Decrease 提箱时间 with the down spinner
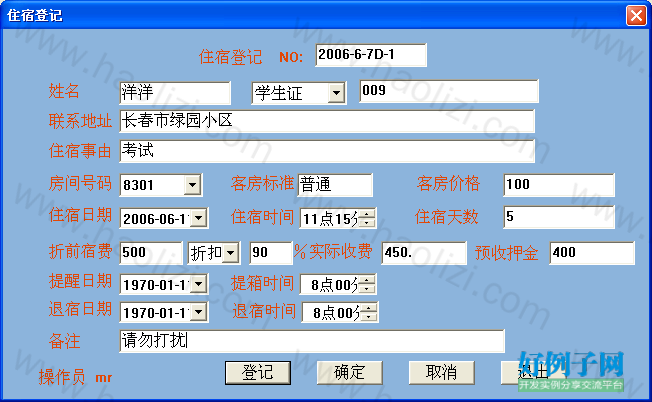Image resolution: width=652 pixels, height=402 pixels. [x=367, y=289]
